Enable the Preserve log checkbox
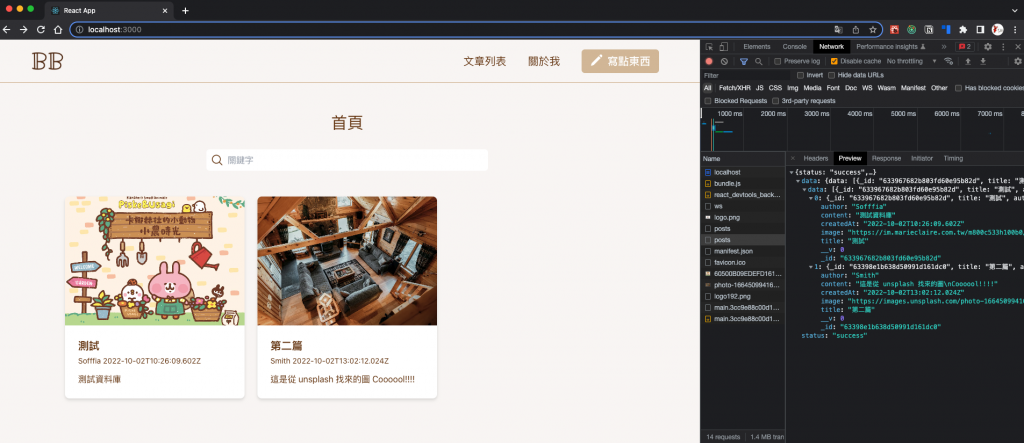This screenshot has width=1024, height=443. [777, 61]
